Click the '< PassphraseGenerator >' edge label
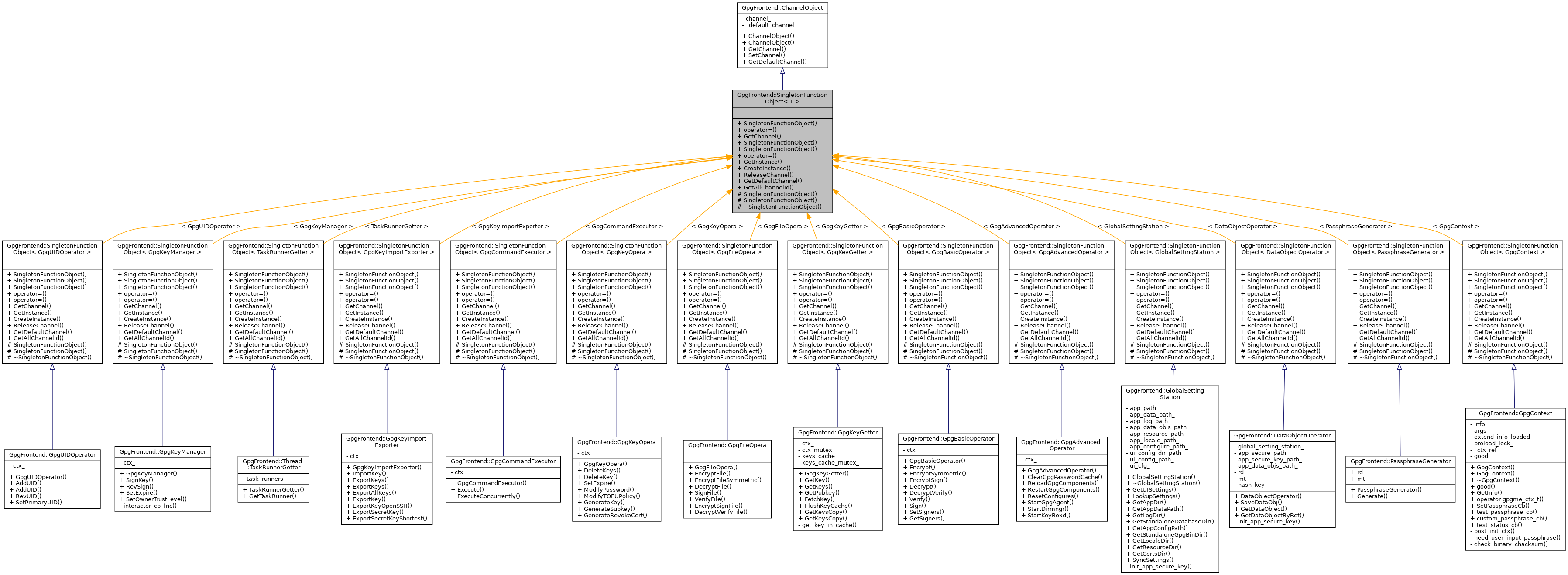 pyautogui.click(x=1355, y=227)
